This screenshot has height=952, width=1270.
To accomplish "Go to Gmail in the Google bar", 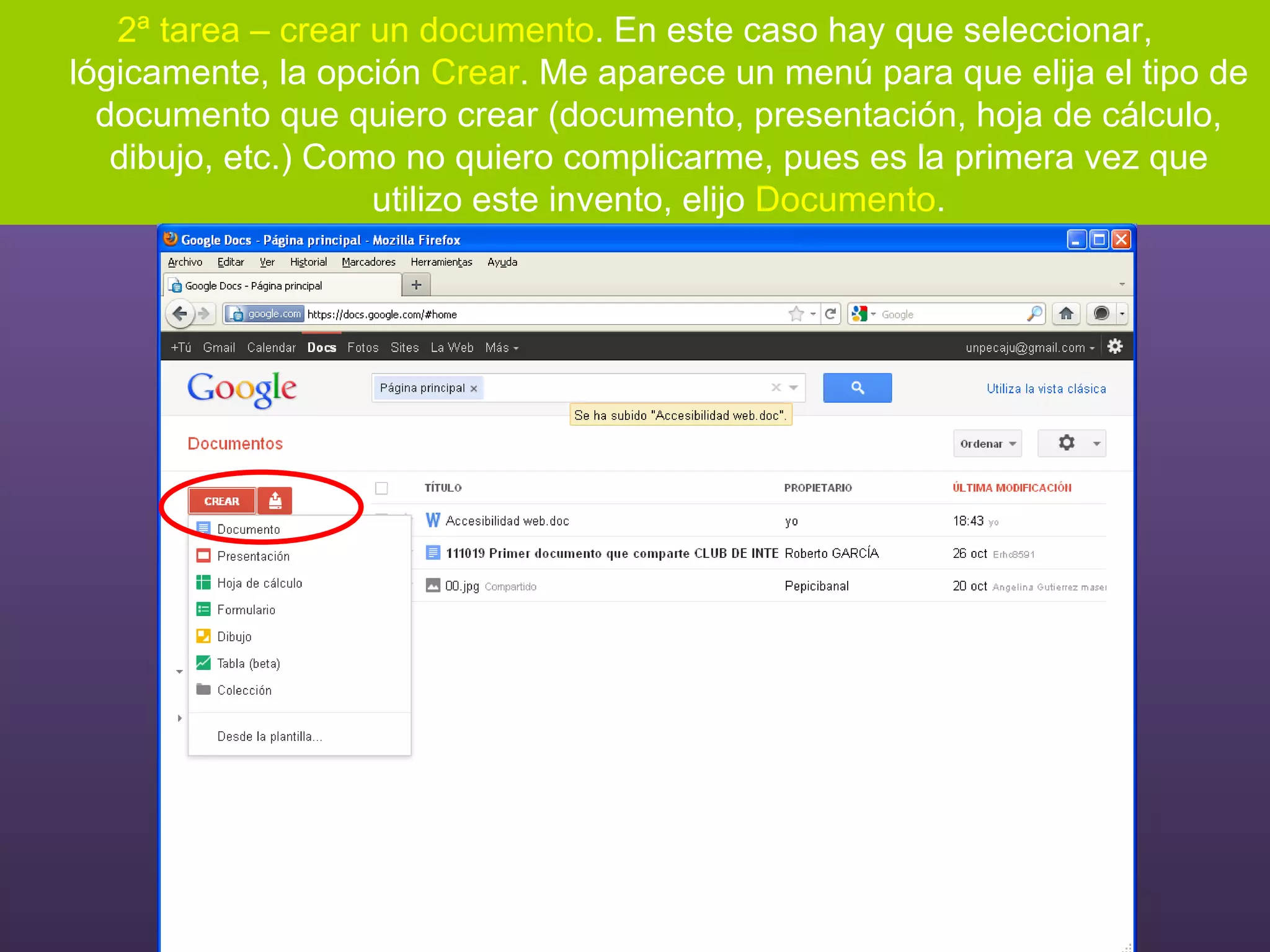I will (219, 348).
